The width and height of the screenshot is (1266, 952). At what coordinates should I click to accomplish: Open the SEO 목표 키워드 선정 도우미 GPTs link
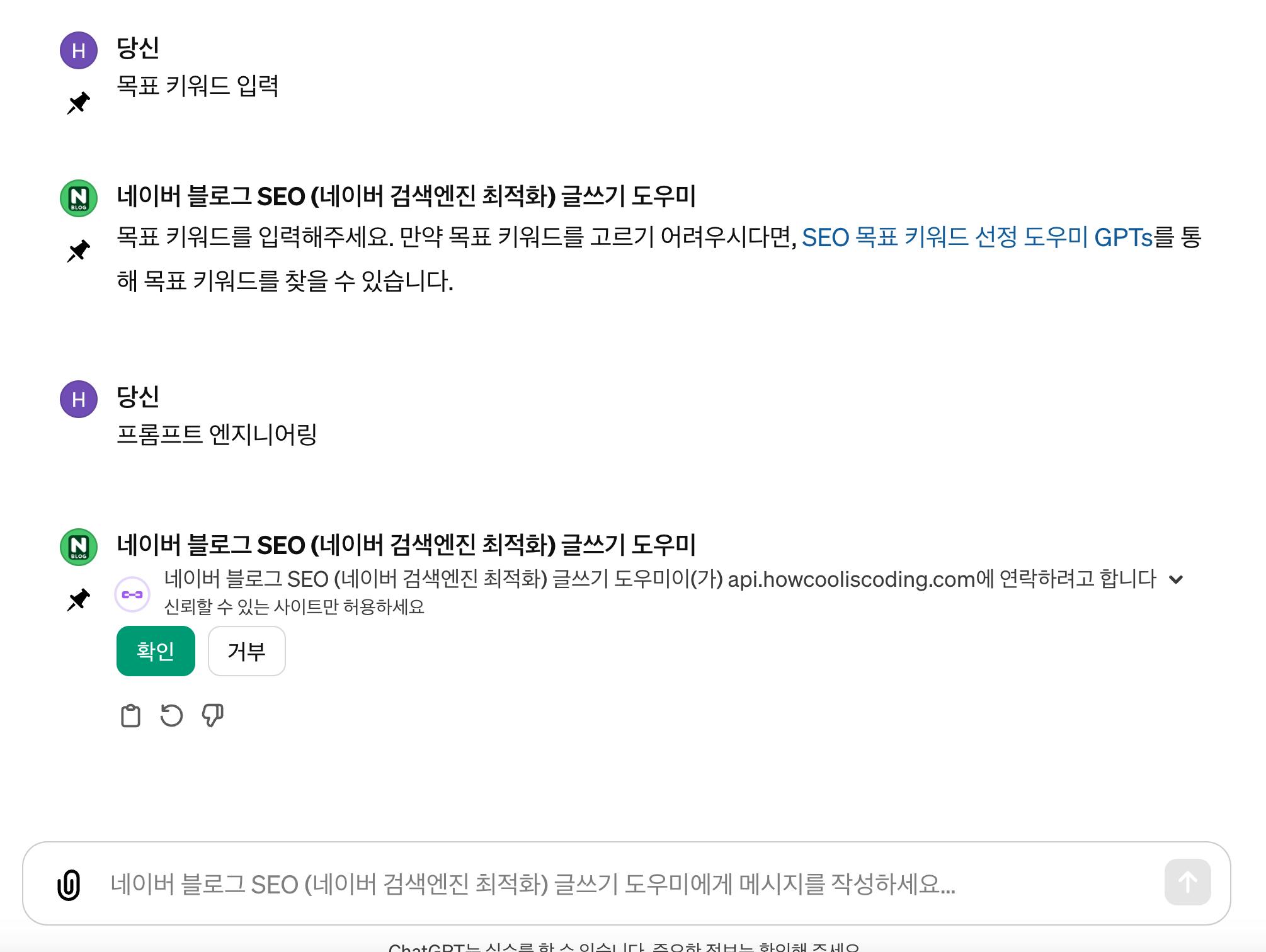pos(977,238)
